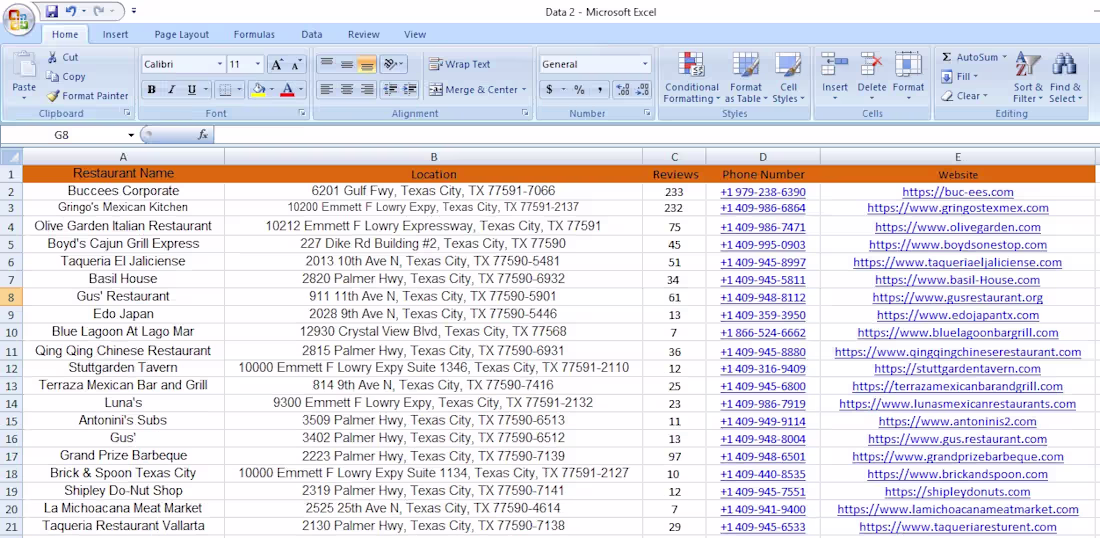Apply the yellow fill color

pyautogui.click(x=258, y=90)
